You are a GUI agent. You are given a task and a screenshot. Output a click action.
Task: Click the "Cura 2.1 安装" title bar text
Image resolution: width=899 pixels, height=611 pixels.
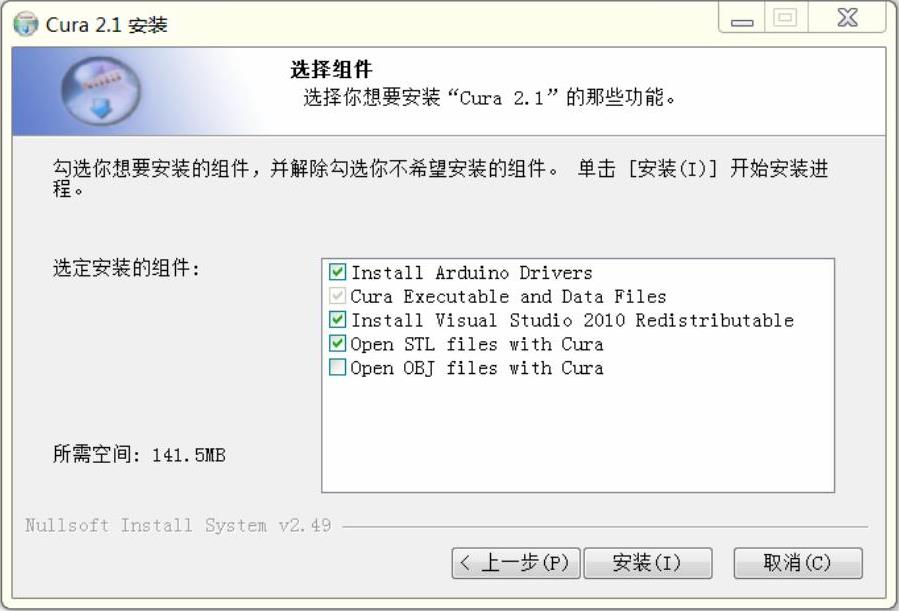106,25
